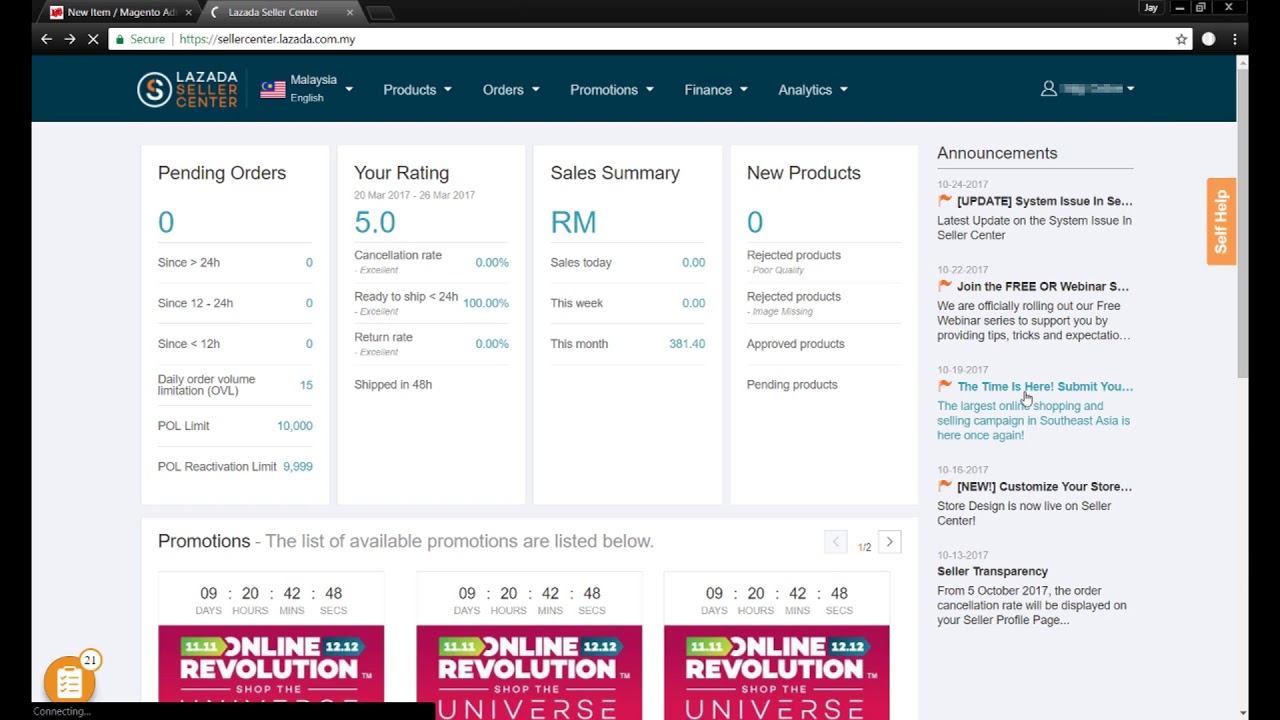Viewport: 1280px width, 720px height.
Task: Open a new browser tab
Action: 380,12
